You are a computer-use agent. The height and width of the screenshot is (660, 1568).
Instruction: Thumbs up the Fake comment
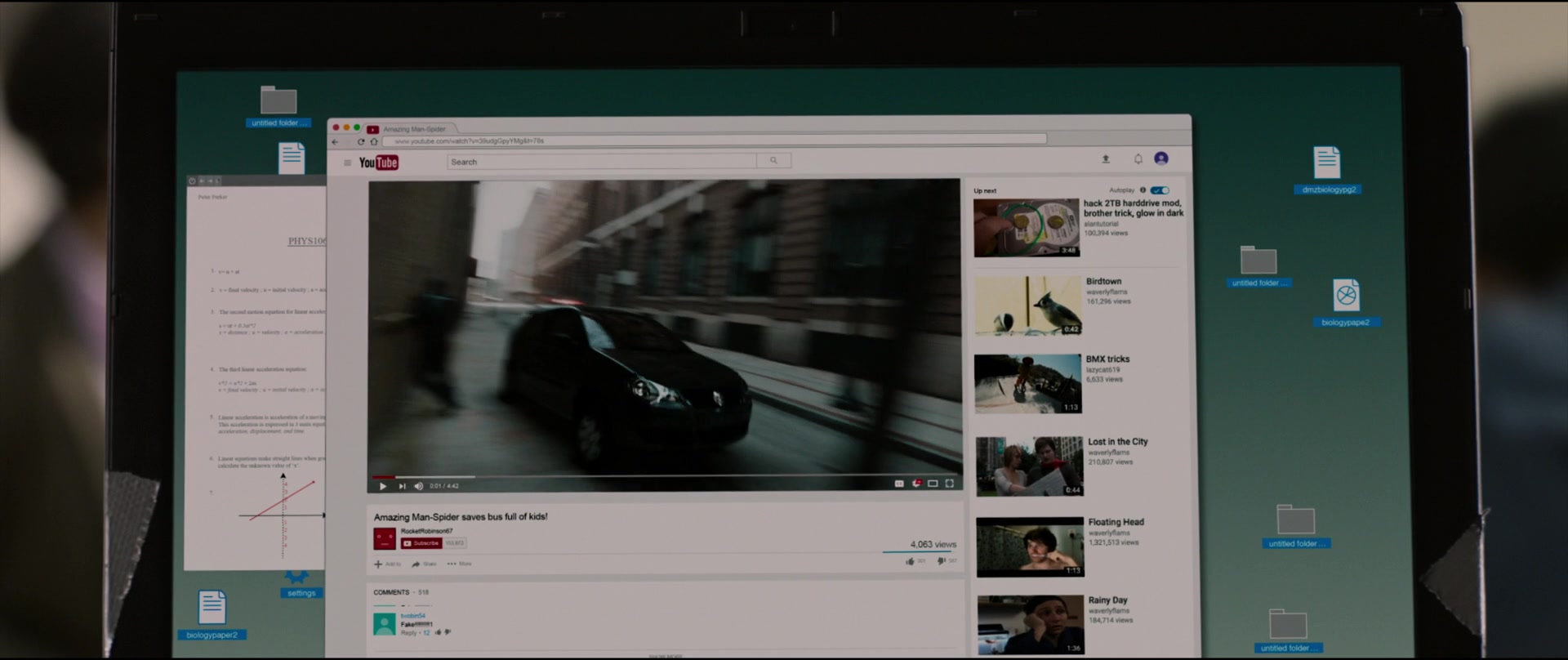[439, 632]
